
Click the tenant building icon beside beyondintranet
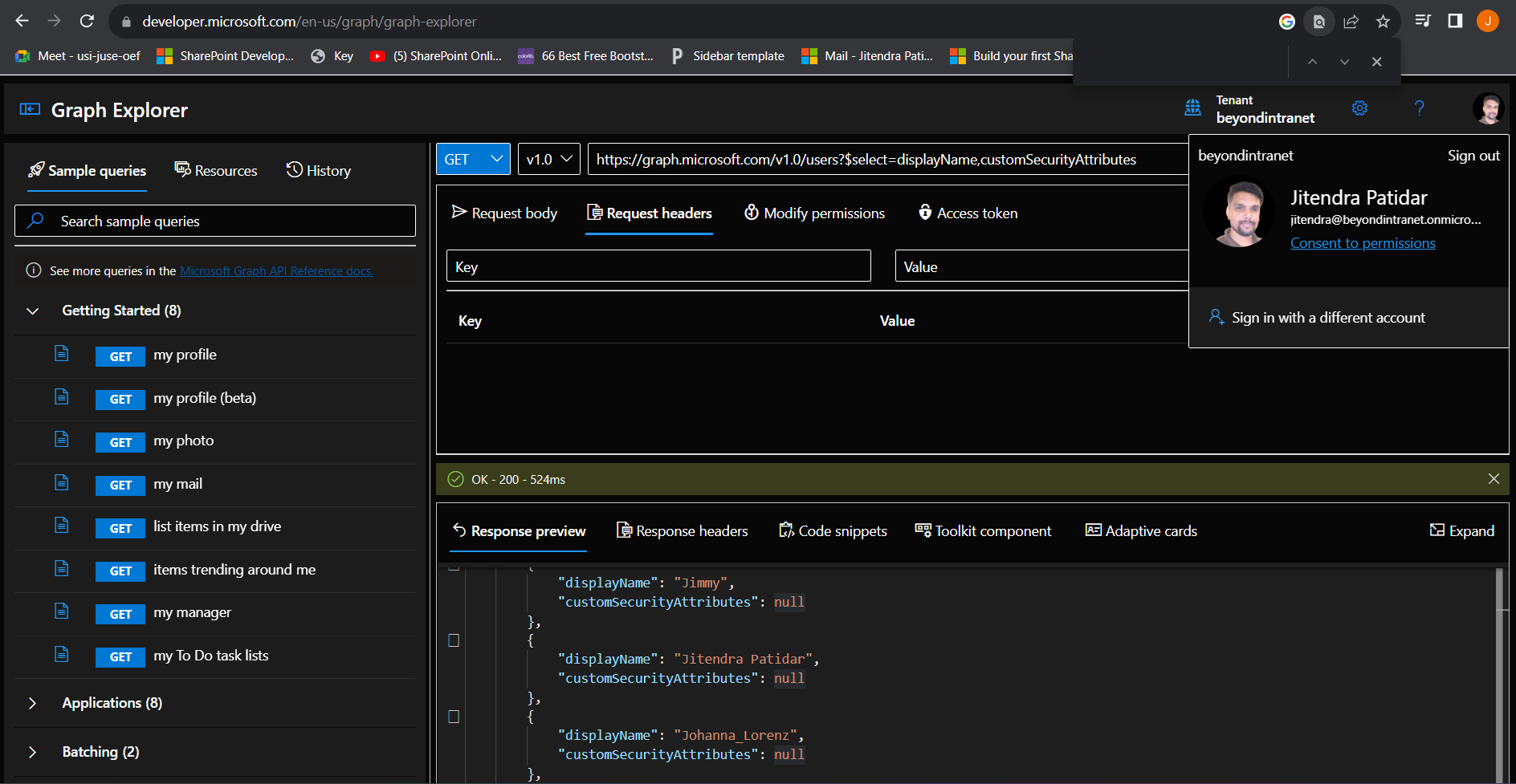1193,108
